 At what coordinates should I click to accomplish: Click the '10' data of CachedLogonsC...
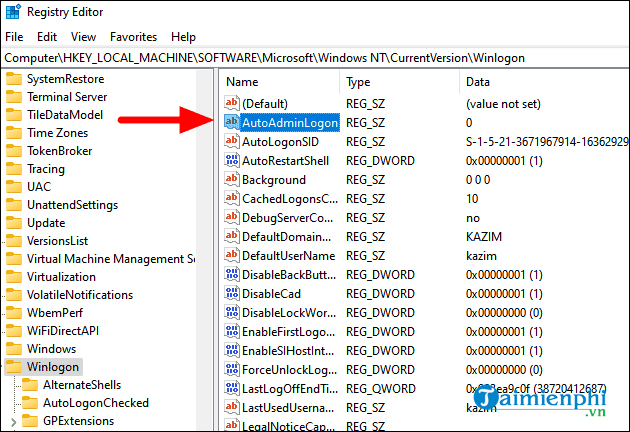[472, 199]
